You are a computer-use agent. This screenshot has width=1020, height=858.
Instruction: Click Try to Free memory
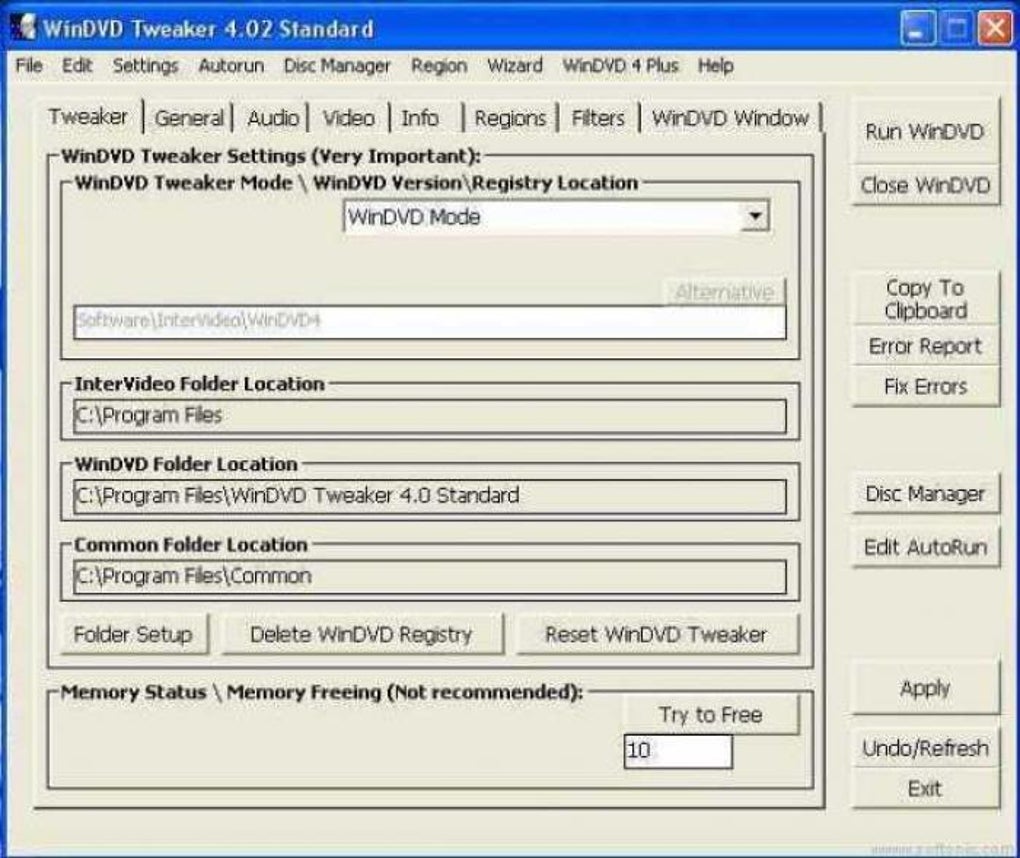tap(710, 715)
